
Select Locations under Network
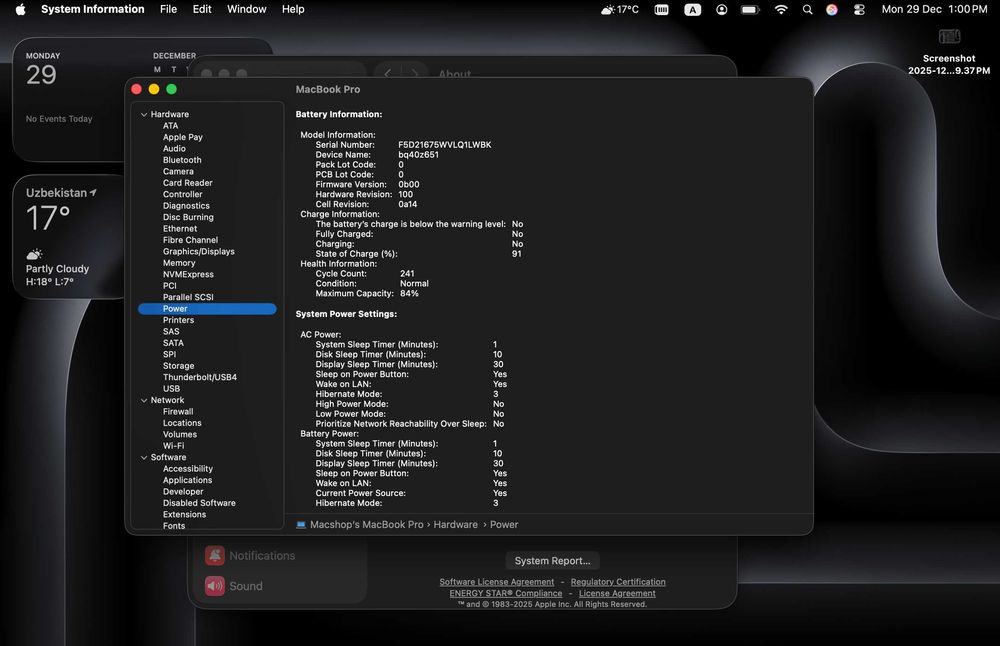(182, 423)
